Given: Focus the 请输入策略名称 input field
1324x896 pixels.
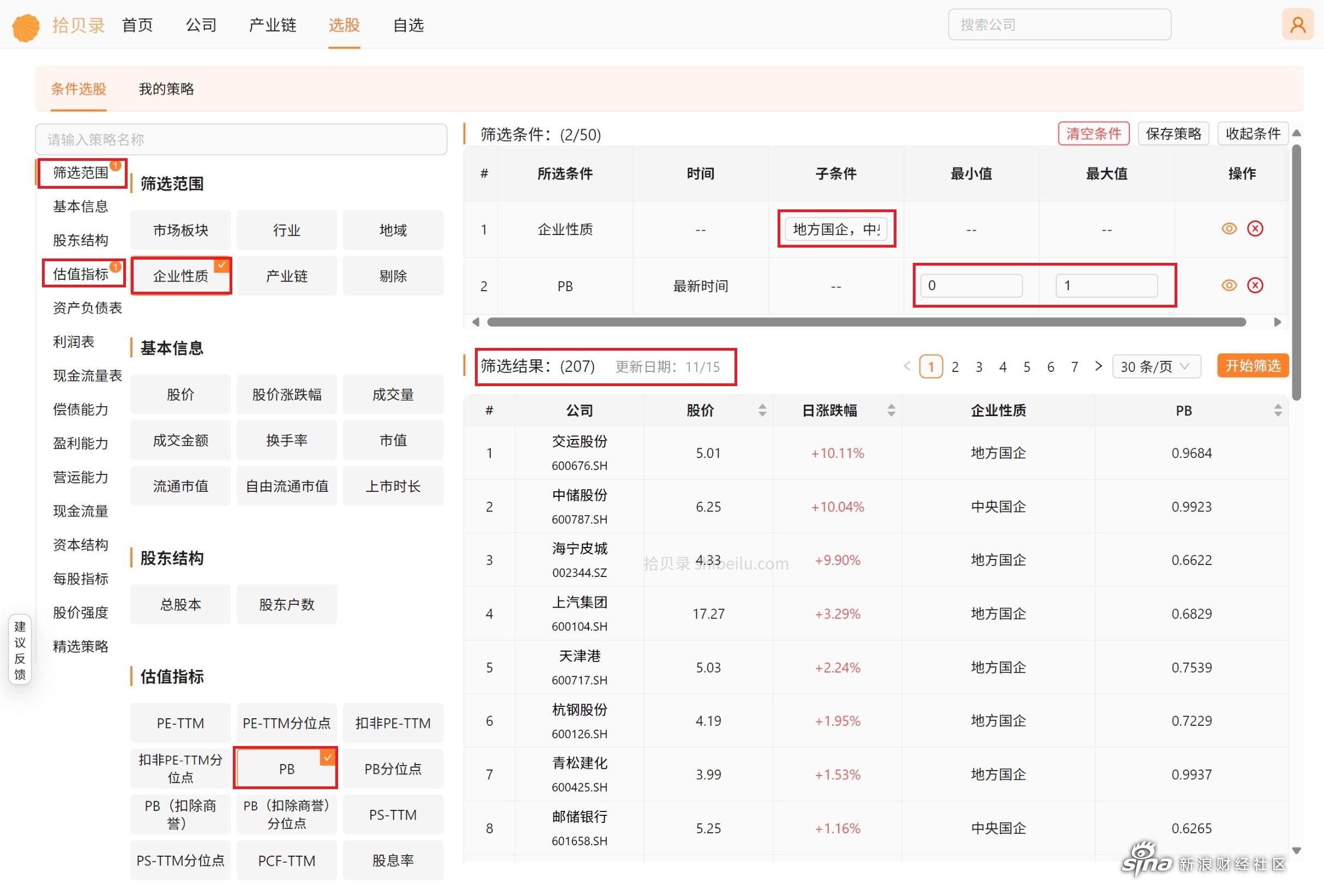Looking at the screenshot, I should (x=241, y=139).
